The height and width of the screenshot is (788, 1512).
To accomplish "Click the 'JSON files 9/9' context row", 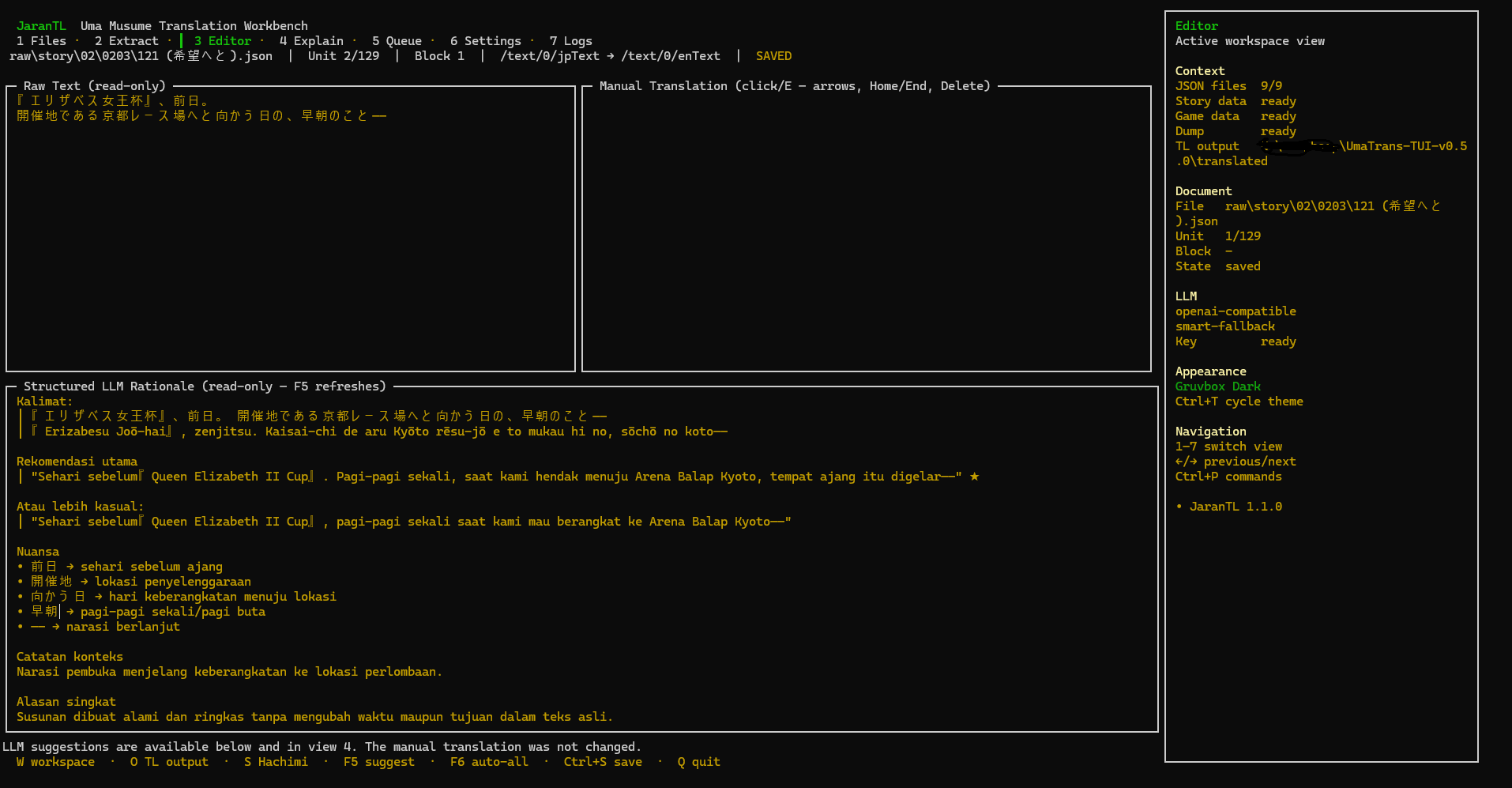I will [1228, 86].
